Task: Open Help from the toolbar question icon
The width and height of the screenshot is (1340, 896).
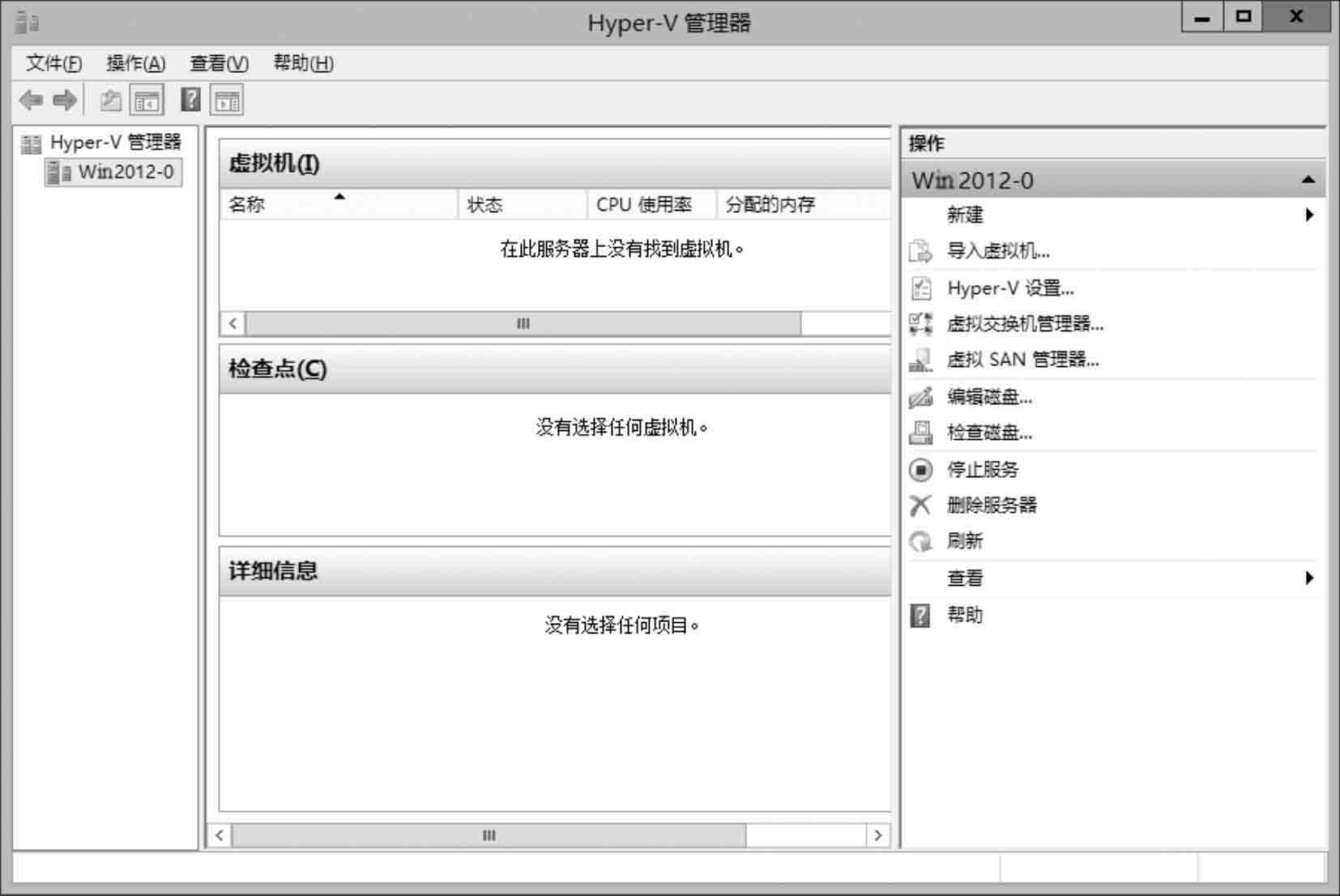Action: (x=190, y=100)
